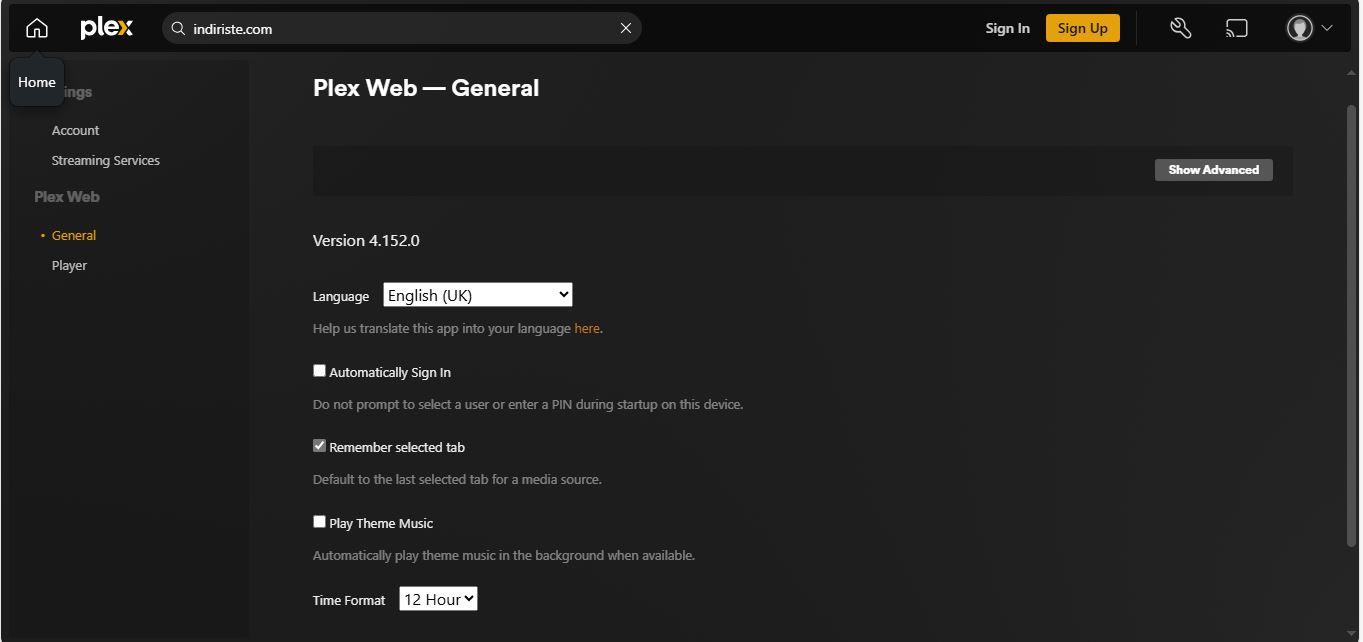
Task: Enable Play Theme Music checkbox
Action: tap(320, 522)
